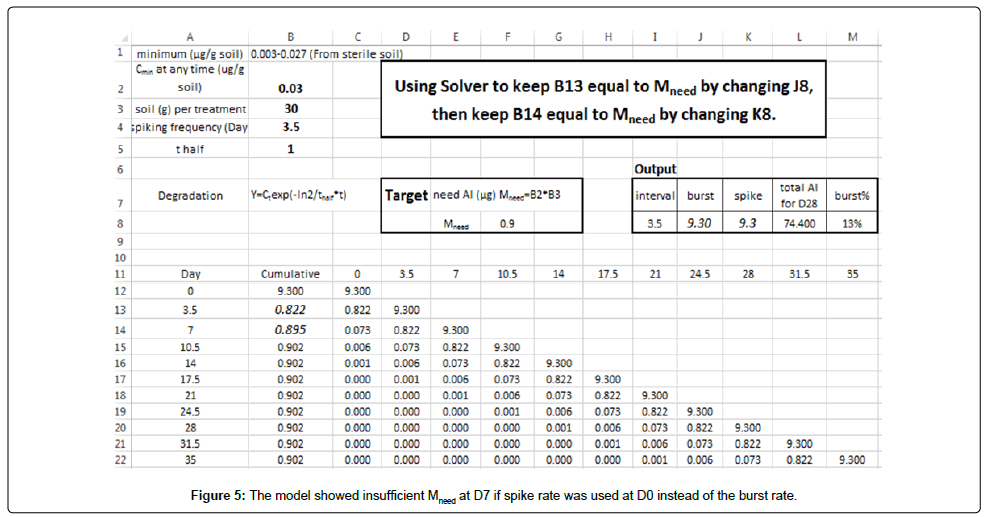
Task: Click the Cumulative header cell
Action: pyautogui.click(x=290, y=273)
